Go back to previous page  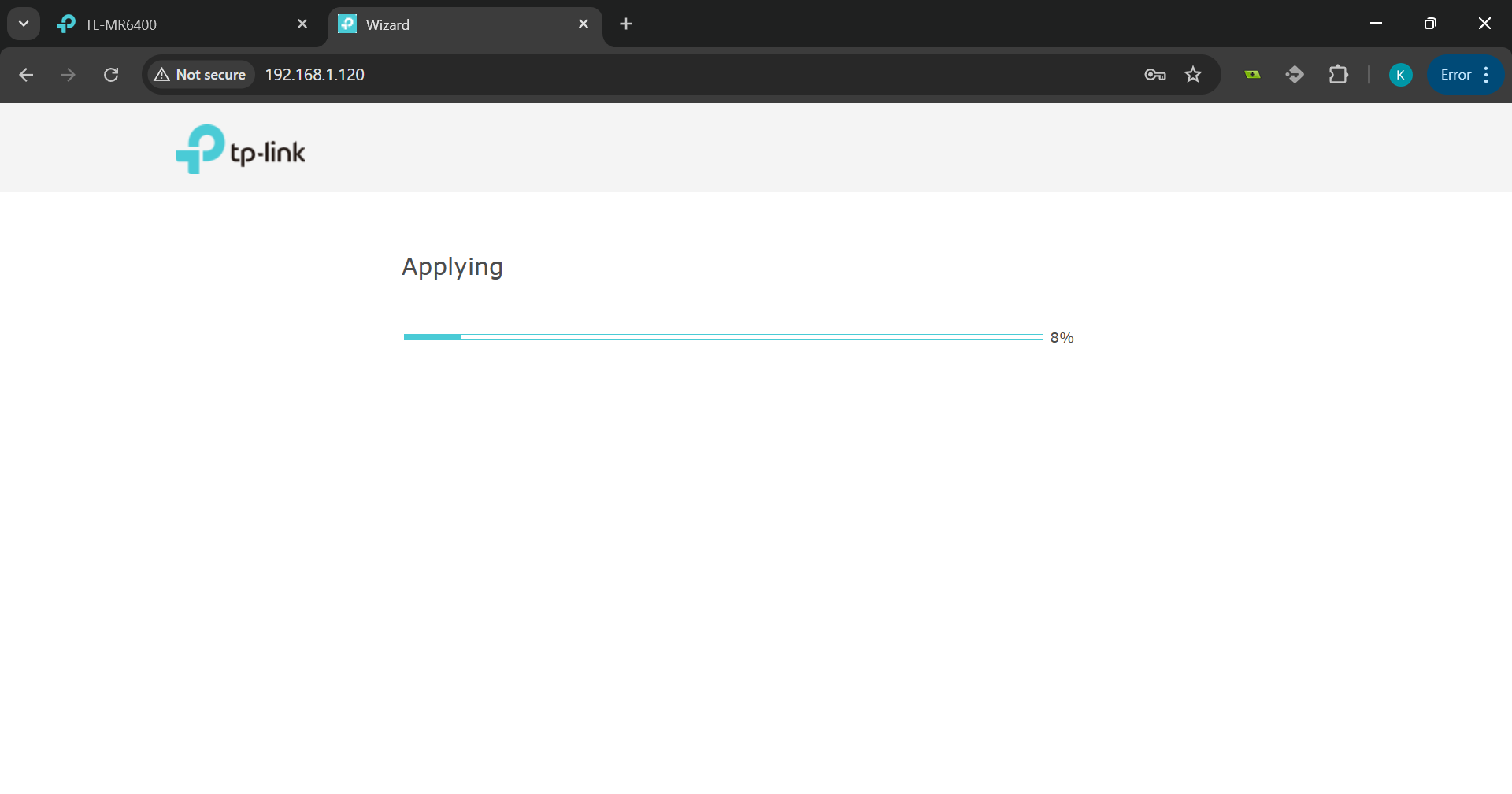(26, 75)
